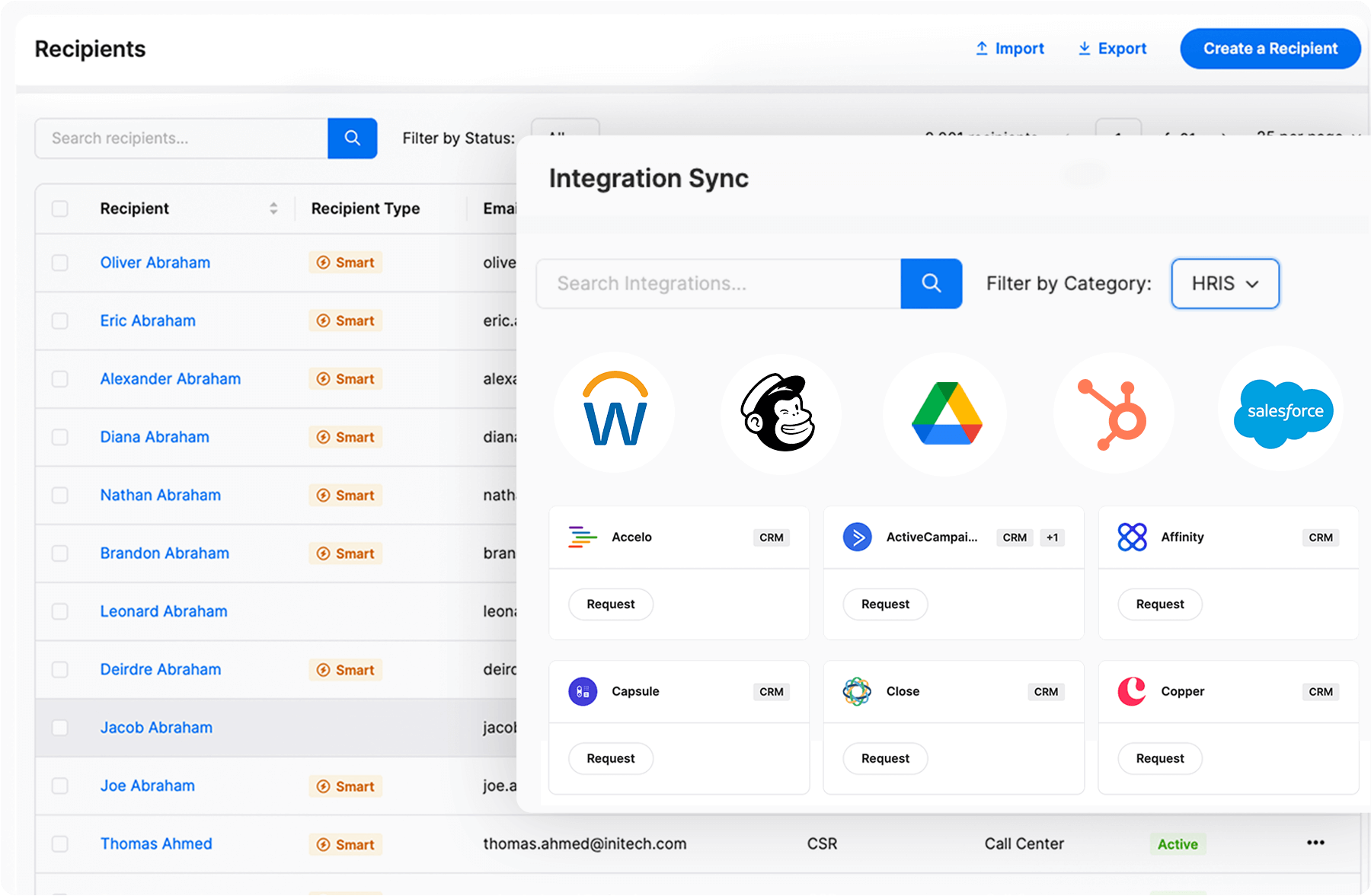Click the Import link

point(1010,49)
